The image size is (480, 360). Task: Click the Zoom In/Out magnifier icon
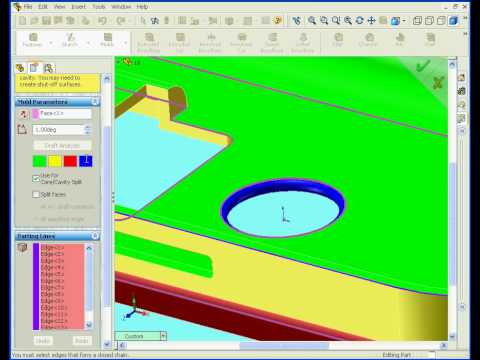336,21
